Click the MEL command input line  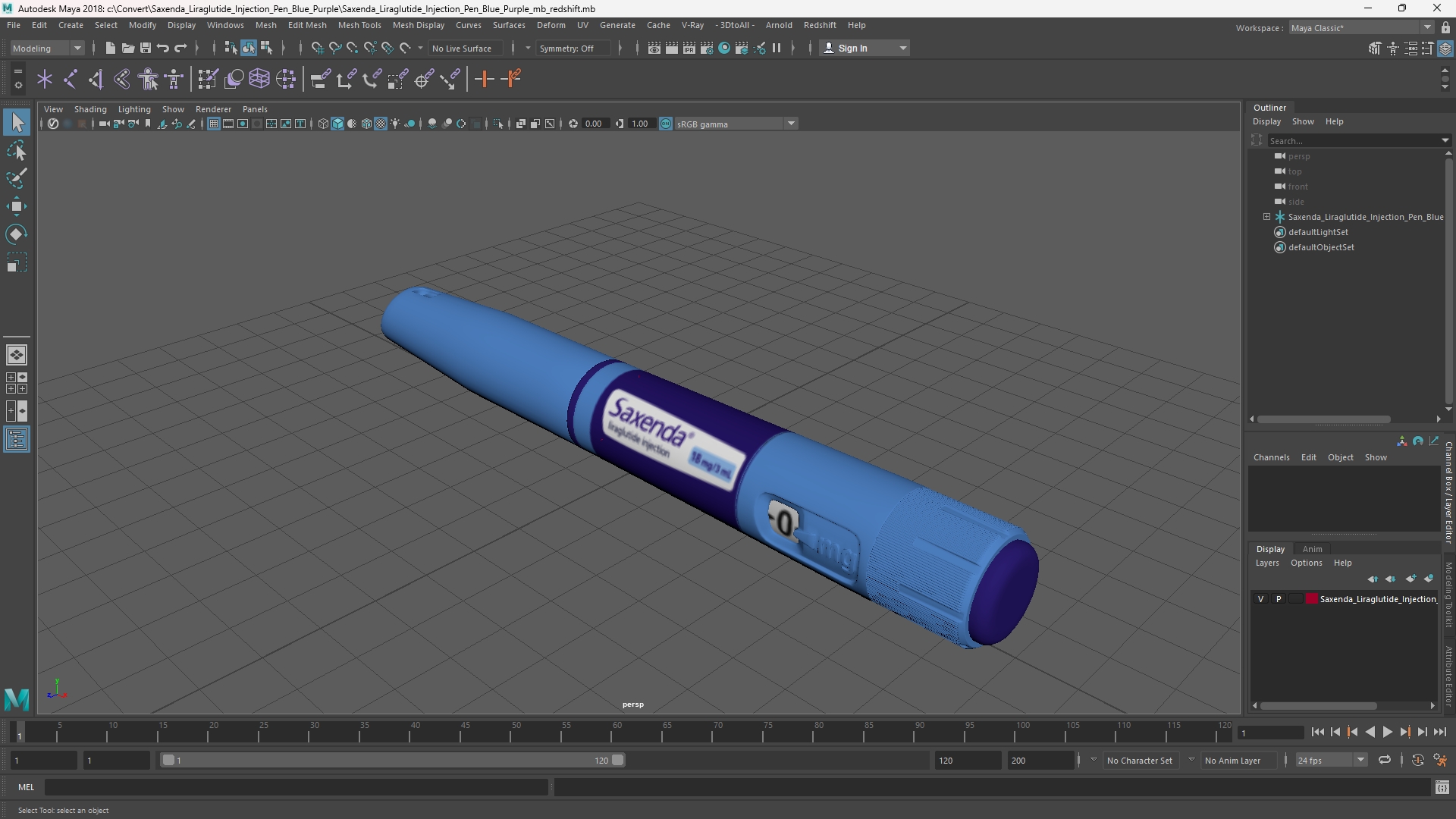(x=296, y=787)
